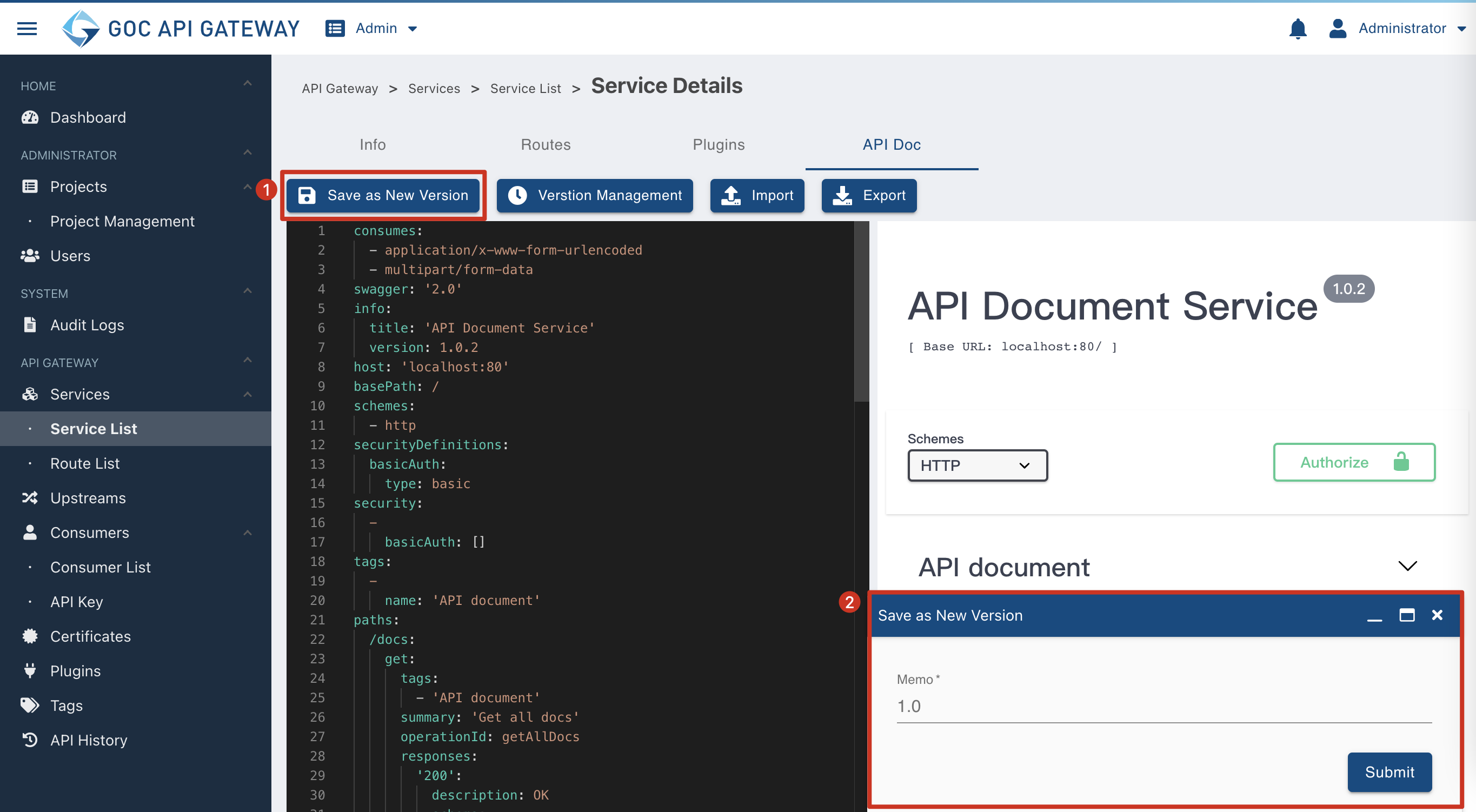This screenshot has height=812, width=1476.
Task: Open Service List in the sidebar
Action: click(x=136, y=429)
